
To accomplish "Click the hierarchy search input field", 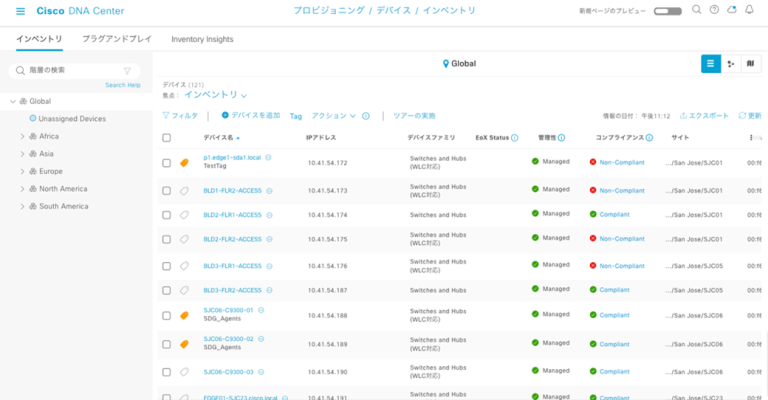I will coord(74,71).
